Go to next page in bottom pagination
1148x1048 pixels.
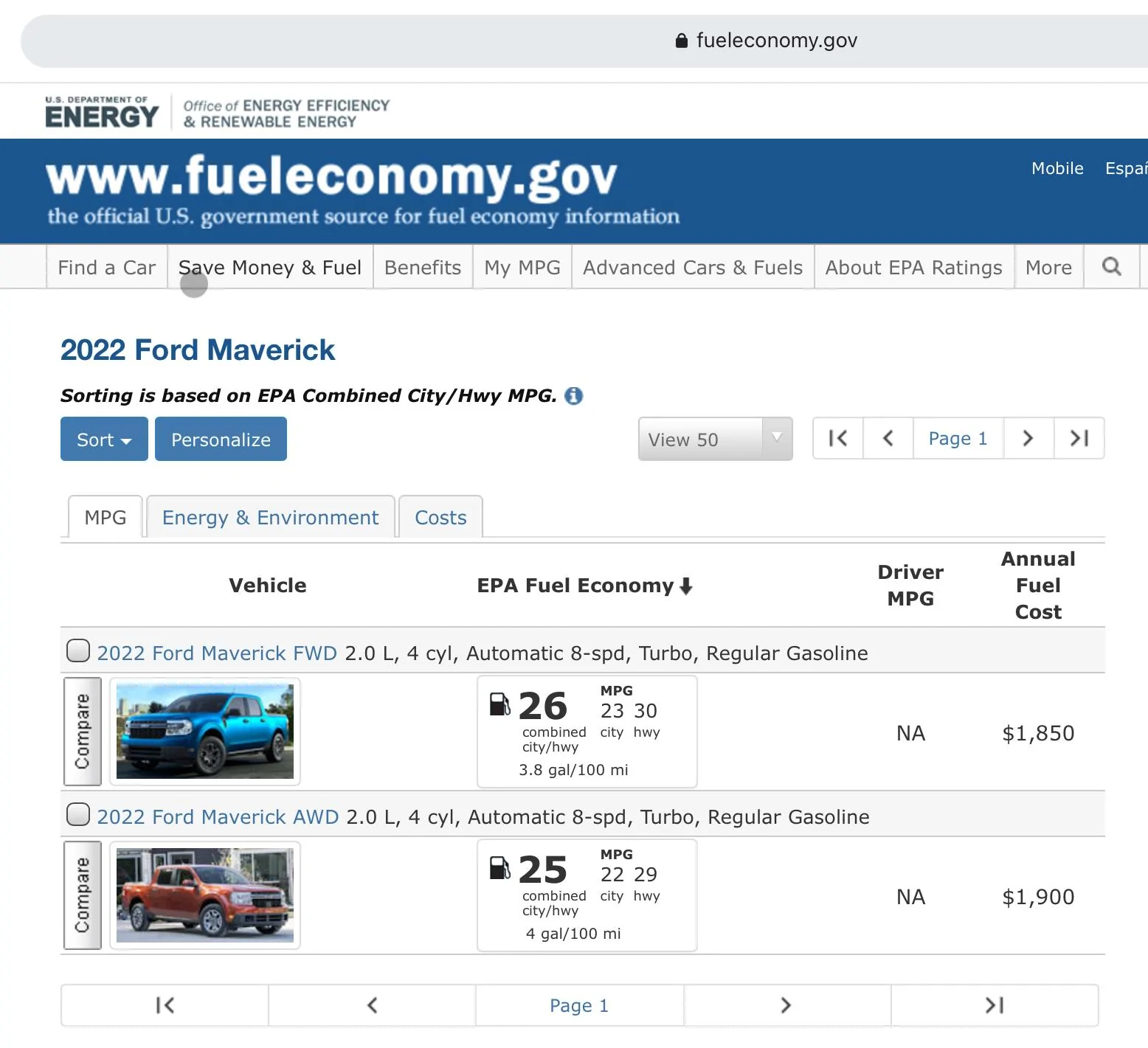coord(786,1005)
